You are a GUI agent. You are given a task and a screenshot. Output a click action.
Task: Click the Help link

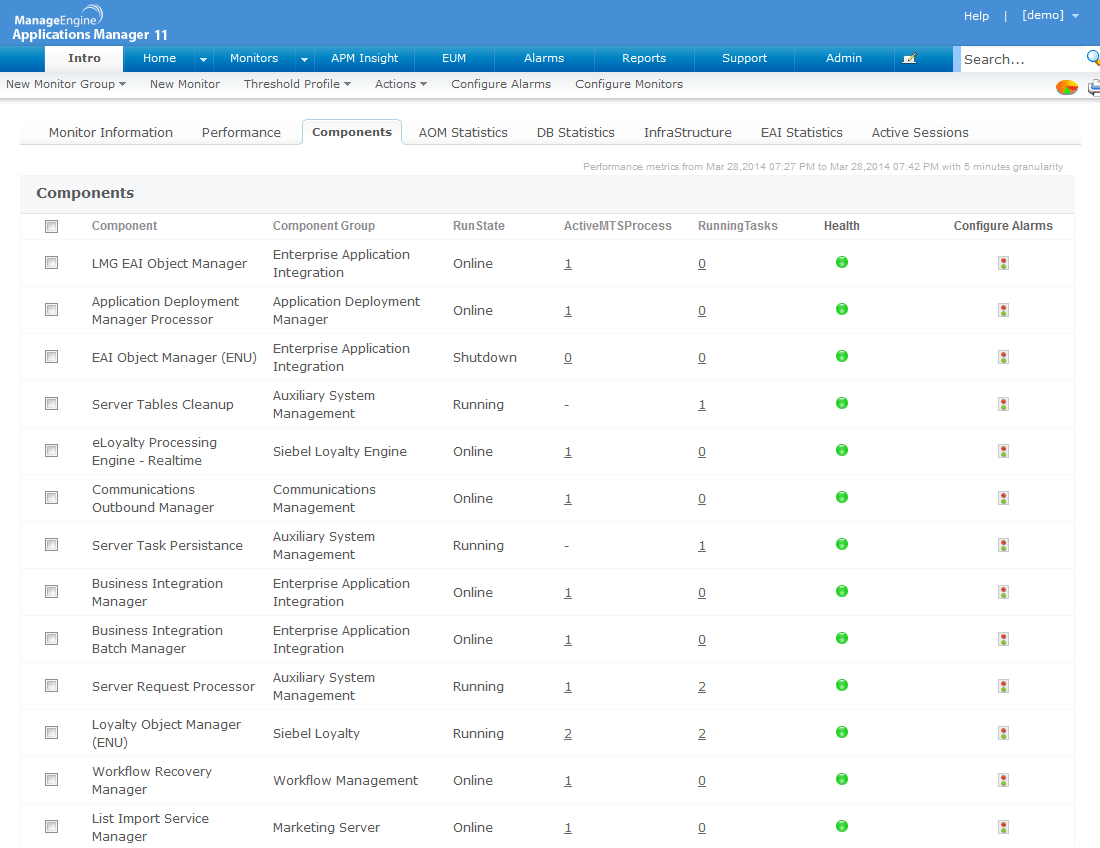tap(976, 16)
